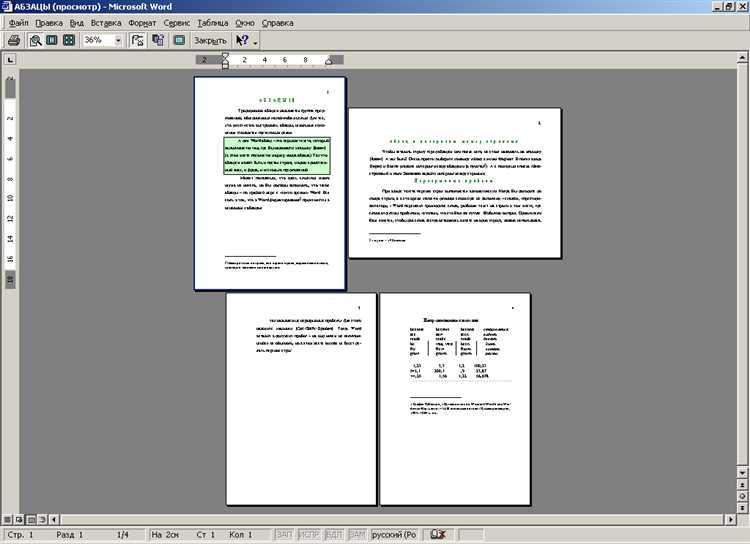Click the left indent box marker on the ruler
This screenshot has width=750, height=544.
click(225, 66)
